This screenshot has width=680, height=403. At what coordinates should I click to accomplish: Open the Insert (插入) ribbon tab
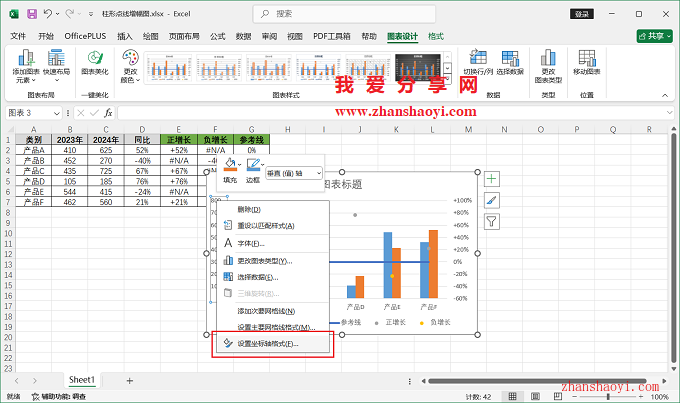click(x=125, y=36)
